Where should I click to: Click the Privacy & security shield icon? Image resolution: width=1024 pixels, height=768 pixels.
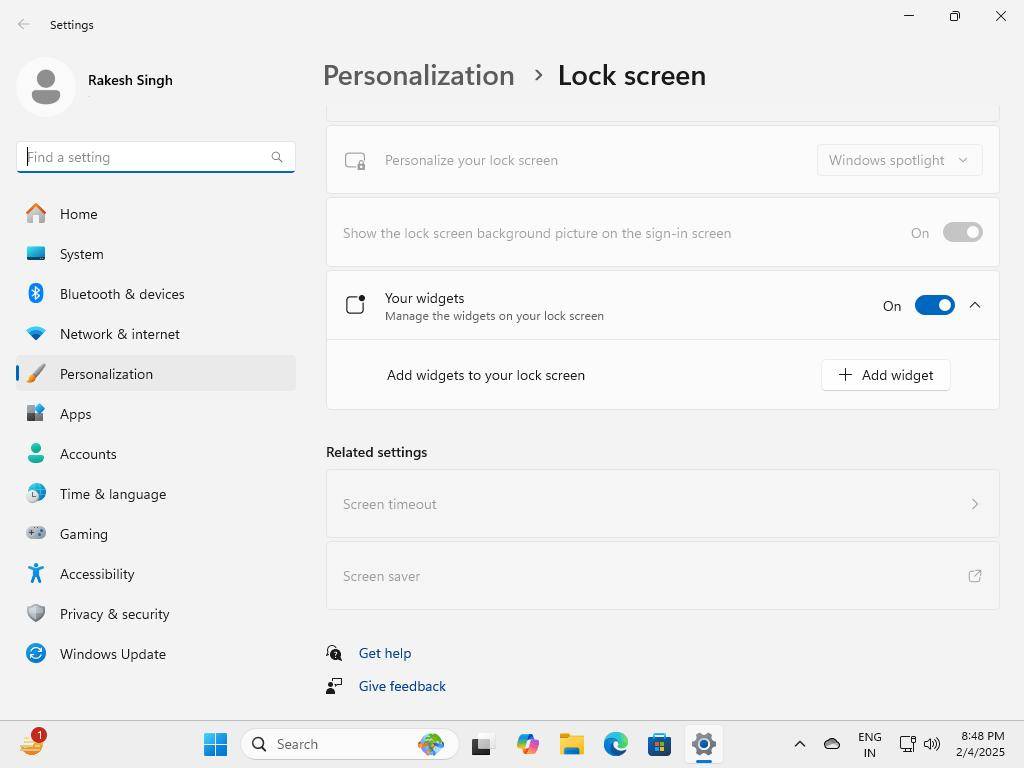pyautogui.click(x=36, y=613)
